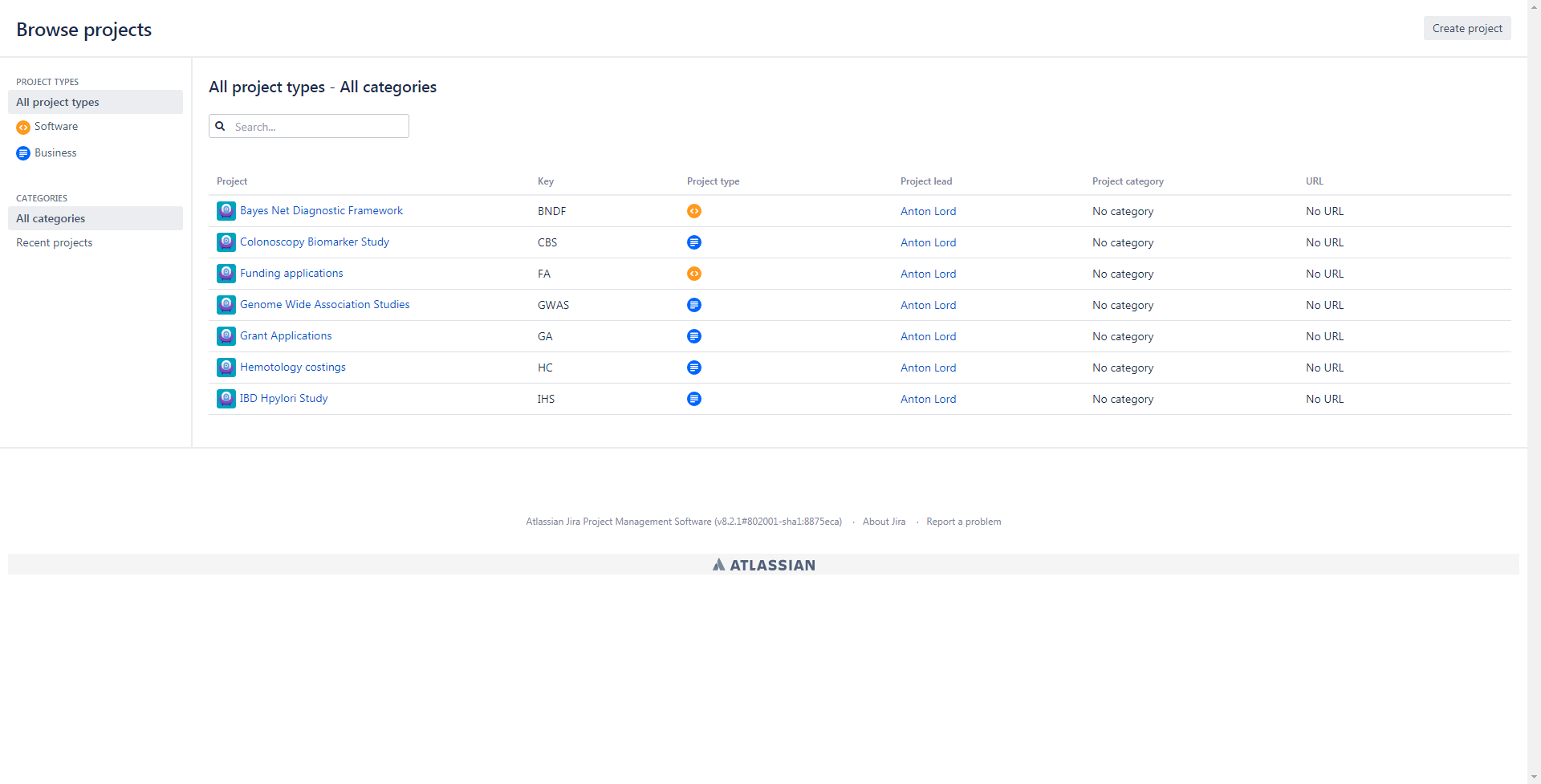Open Anton Lord profile in GWAS row
Image resolution: width=1541 pixels, height=784 pixels.
(928, 305)
